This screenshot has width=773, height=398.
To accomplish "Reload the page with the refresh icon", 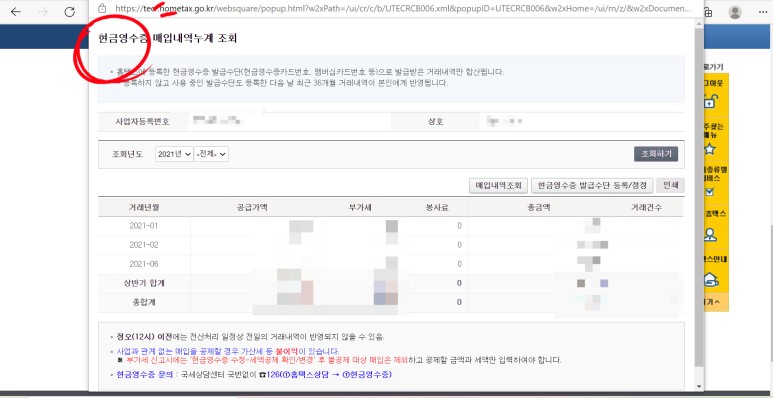I will click(70, 12).
